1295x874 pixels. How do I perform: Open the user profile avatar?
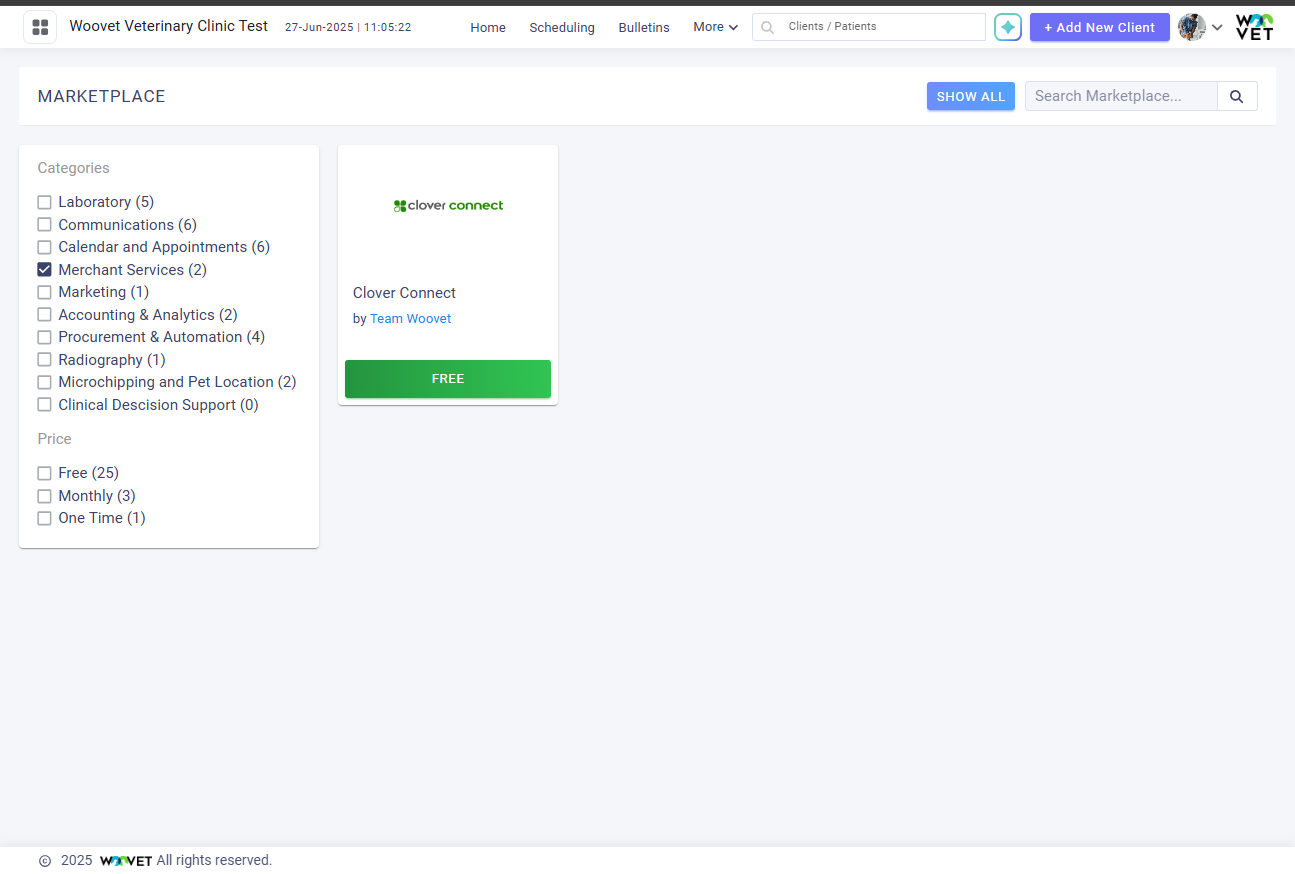coord(1190,27)
